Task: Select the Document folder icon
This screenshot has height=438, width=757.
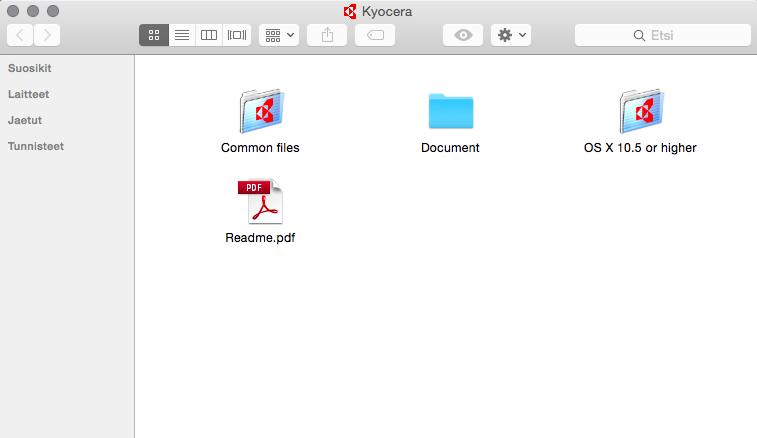Action: (451, 111)
